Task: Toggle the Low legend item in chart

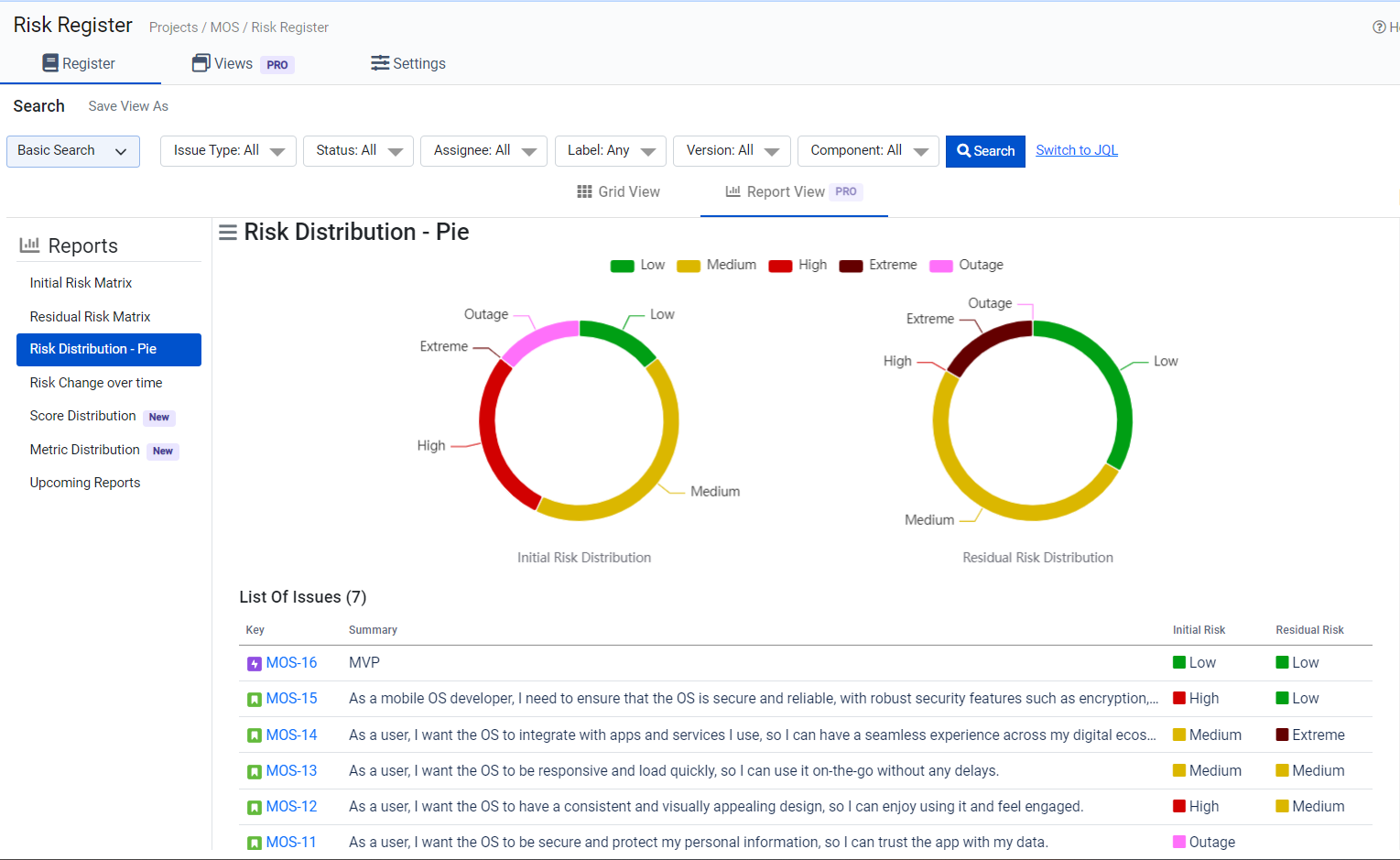Action: pos(638,266)
